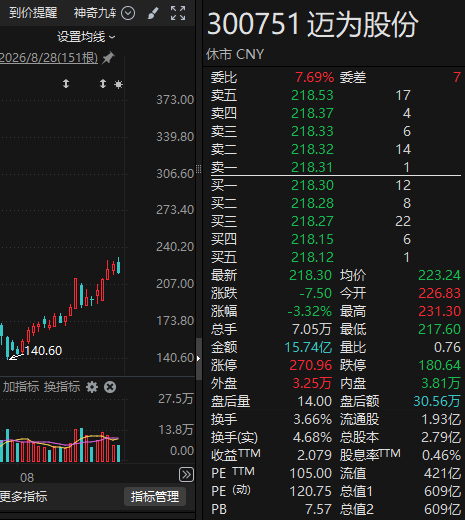Click the 买一 price 218.30
This screenshot has height=520, width=465.
(x=312, y=185)
